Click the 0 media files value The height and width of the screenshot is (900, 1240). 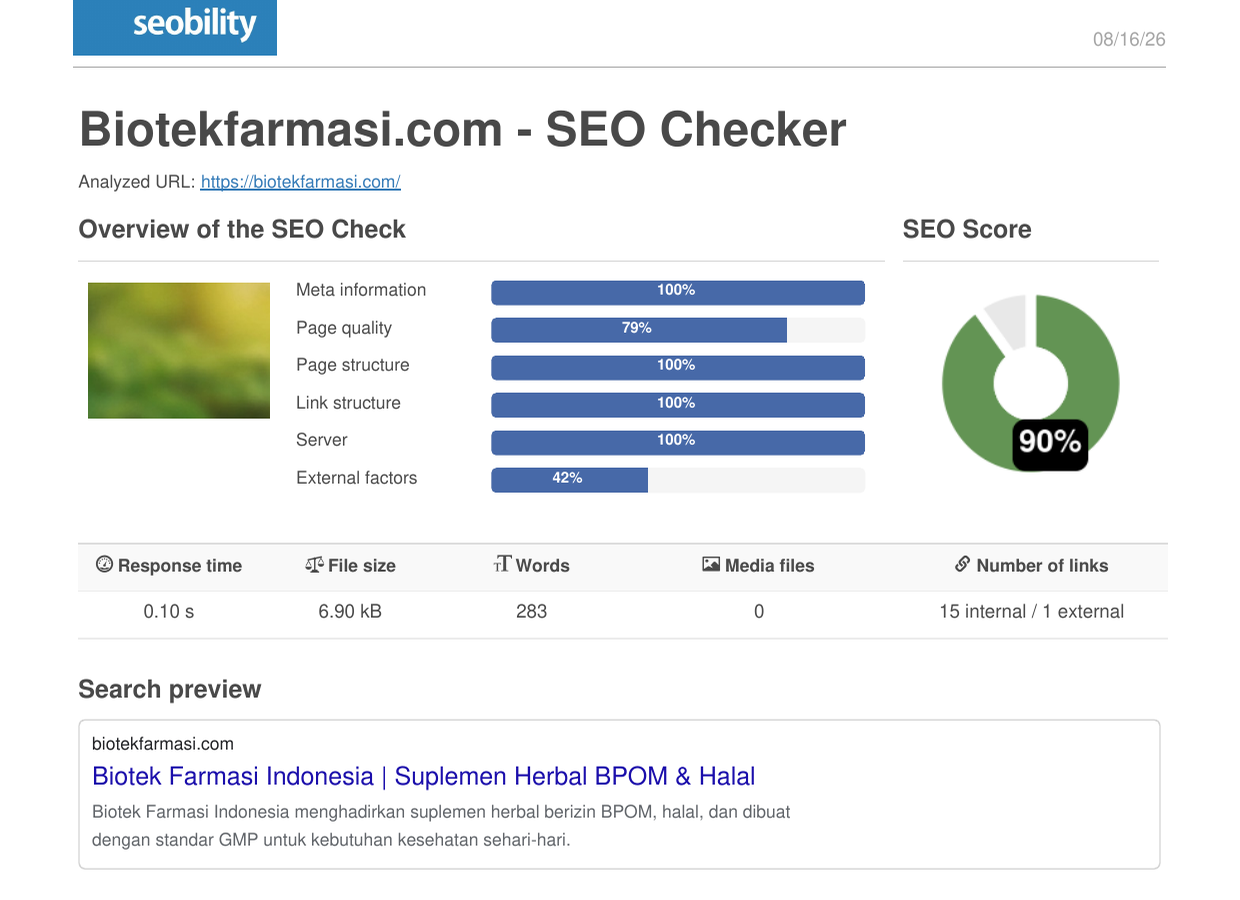click(x=759, y=611)
